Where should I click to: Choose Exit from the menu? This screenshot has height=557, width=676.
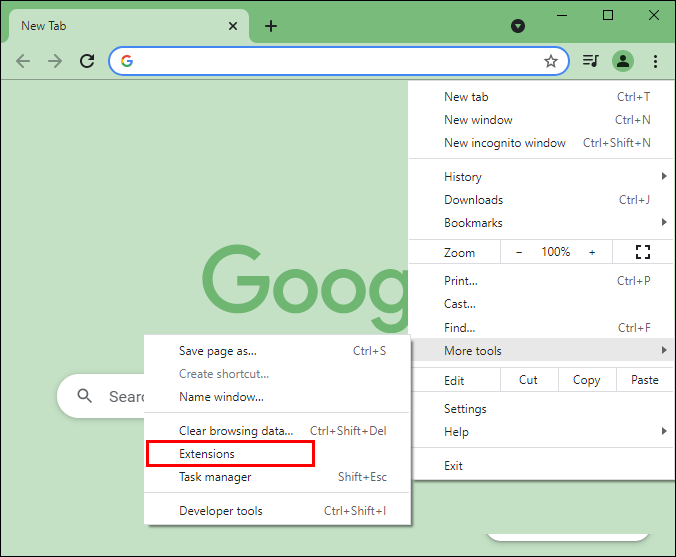pyautogui.click(x=541, y=466)
